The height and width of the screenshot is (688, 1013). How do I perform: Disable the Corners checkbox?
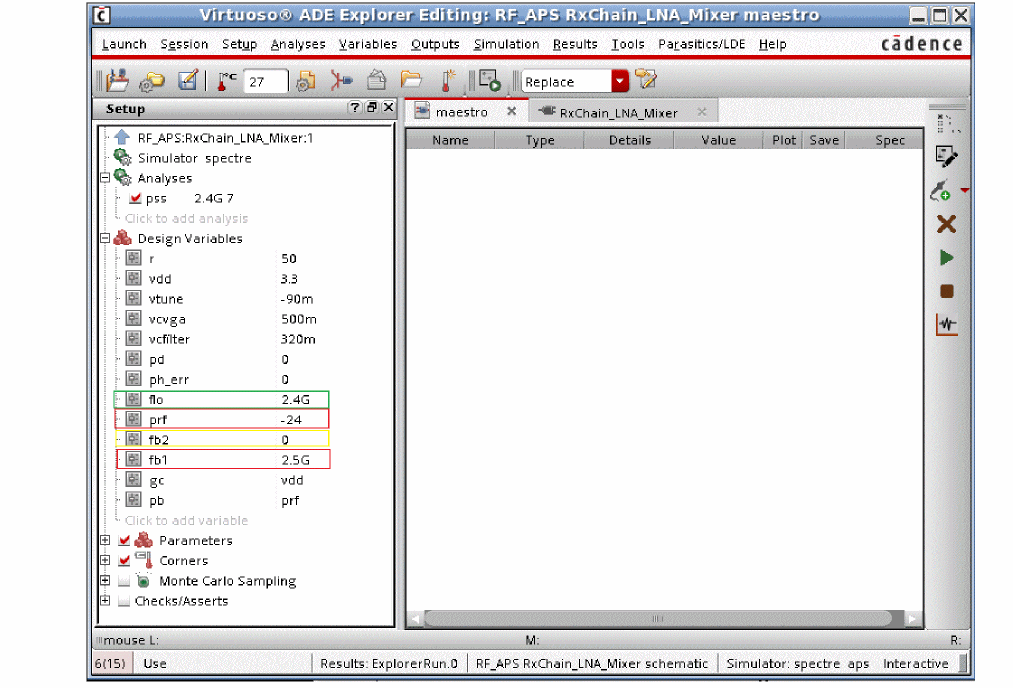(x=124, y=561)
